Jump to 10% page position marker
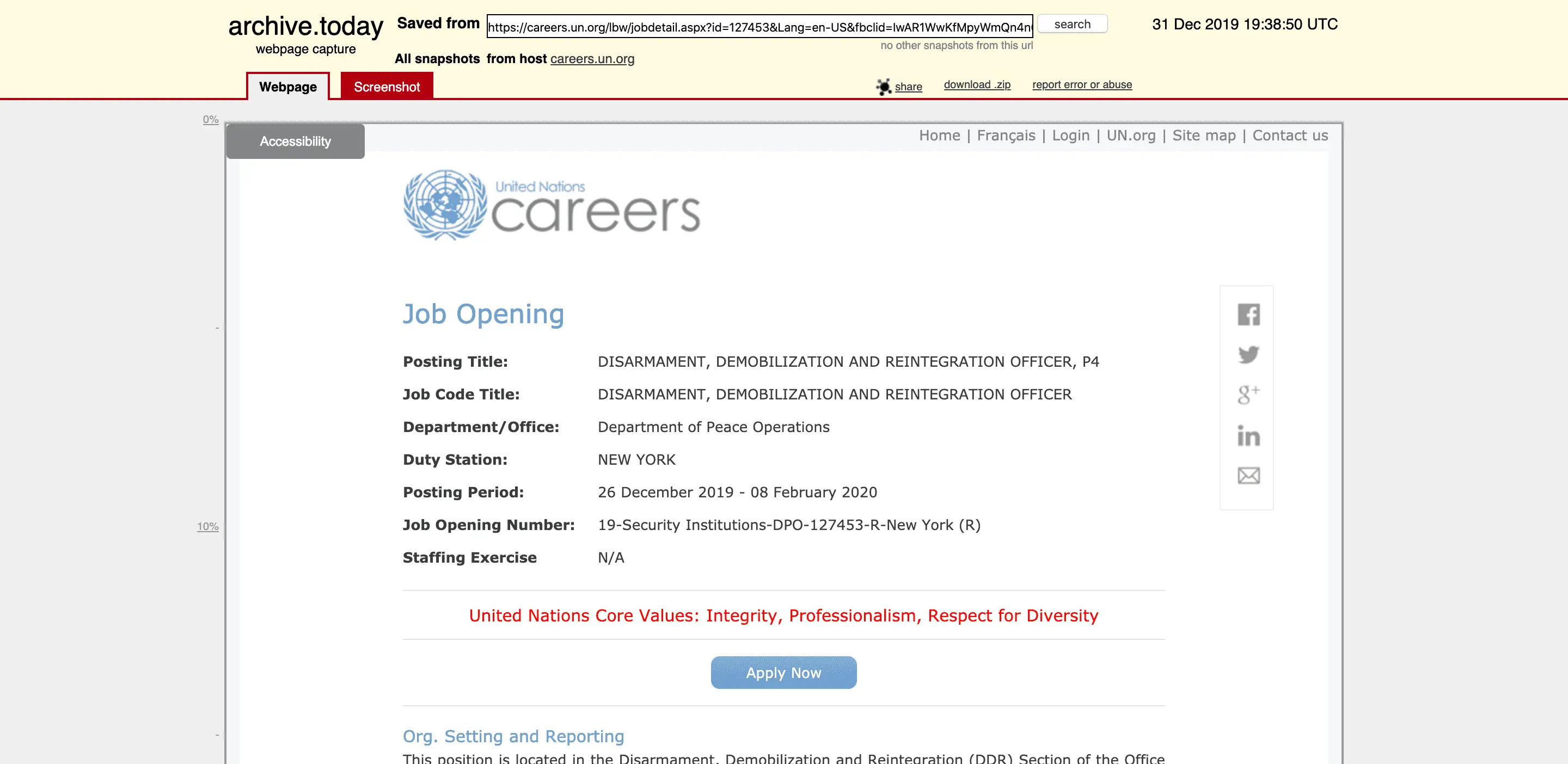1568x764 pixels. click(x=207, y=526)
